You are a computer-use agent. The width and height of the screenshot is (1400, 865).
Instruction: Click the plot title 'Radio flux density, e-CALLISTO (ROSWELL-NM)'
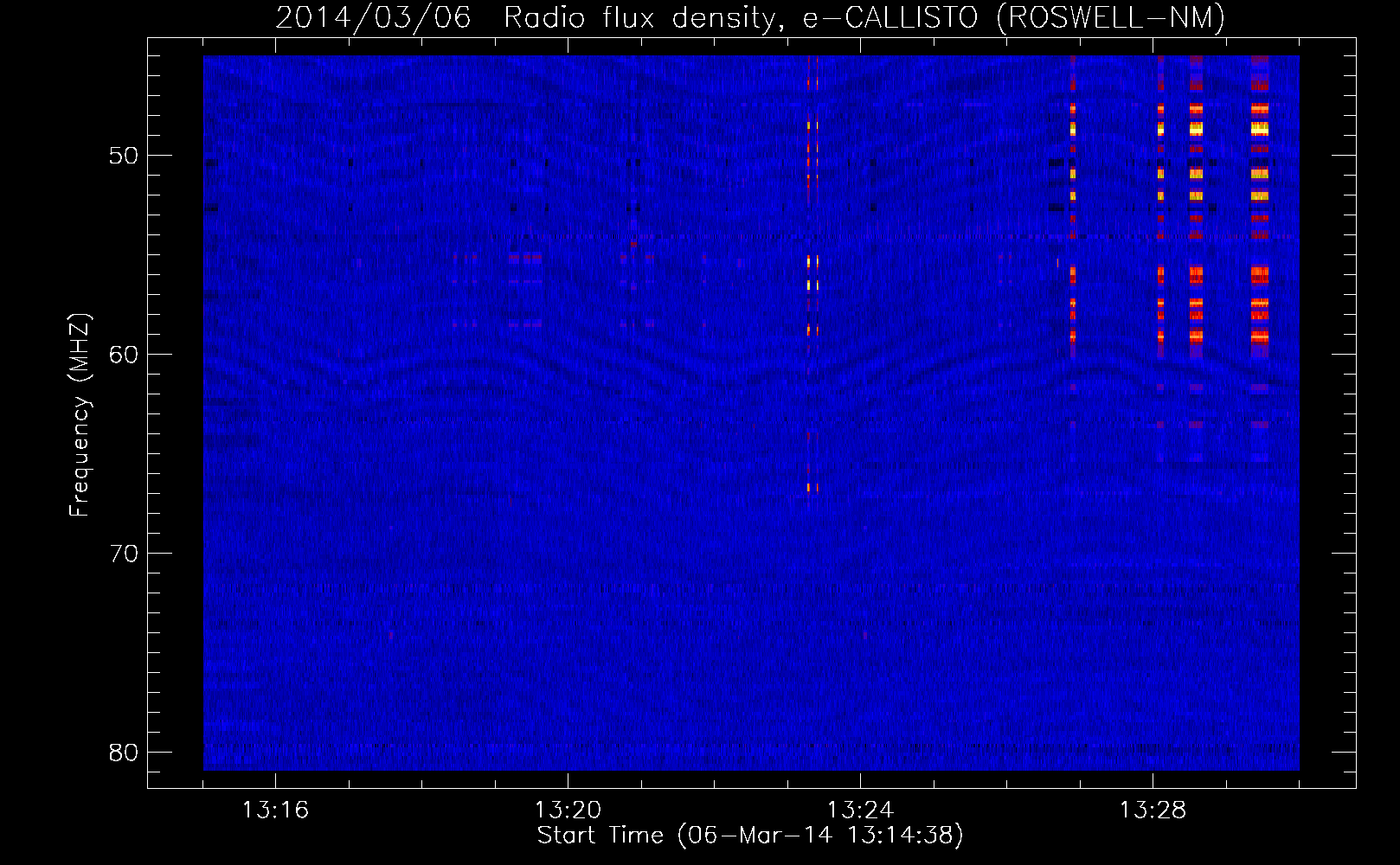pyautogui.click(x=864, y=17)
